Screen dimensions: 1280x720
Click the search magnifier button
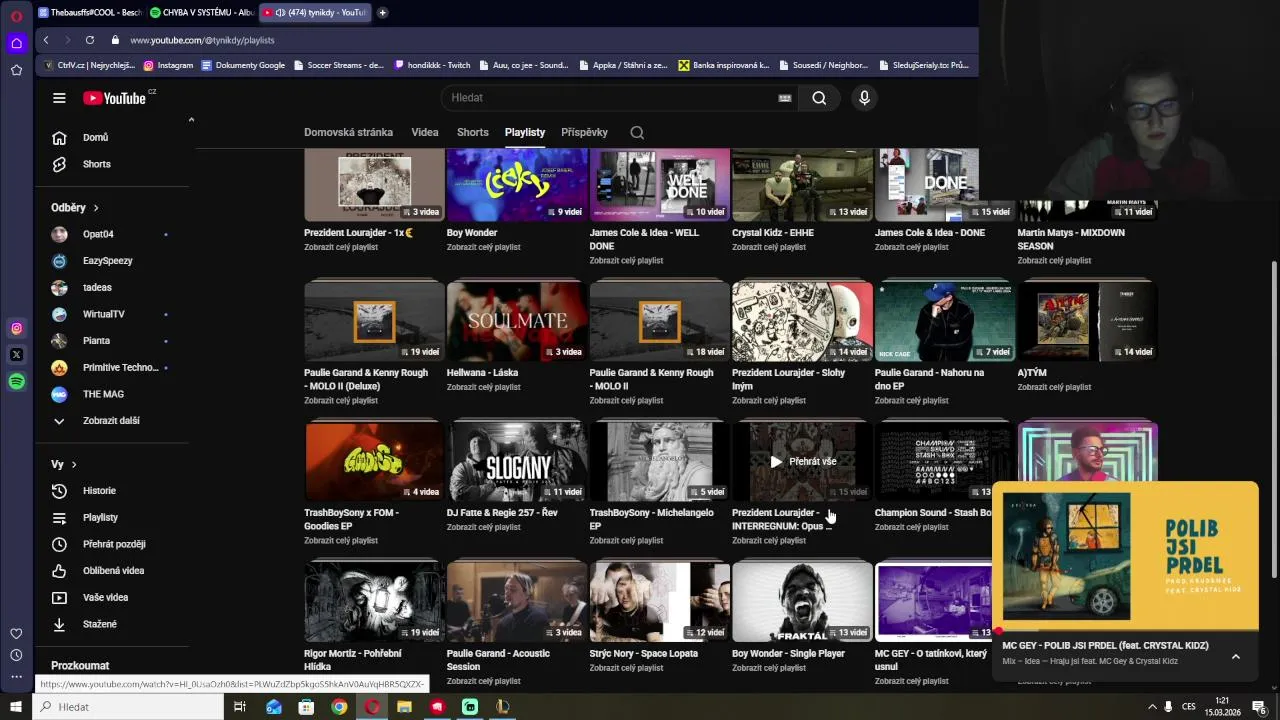819,98
